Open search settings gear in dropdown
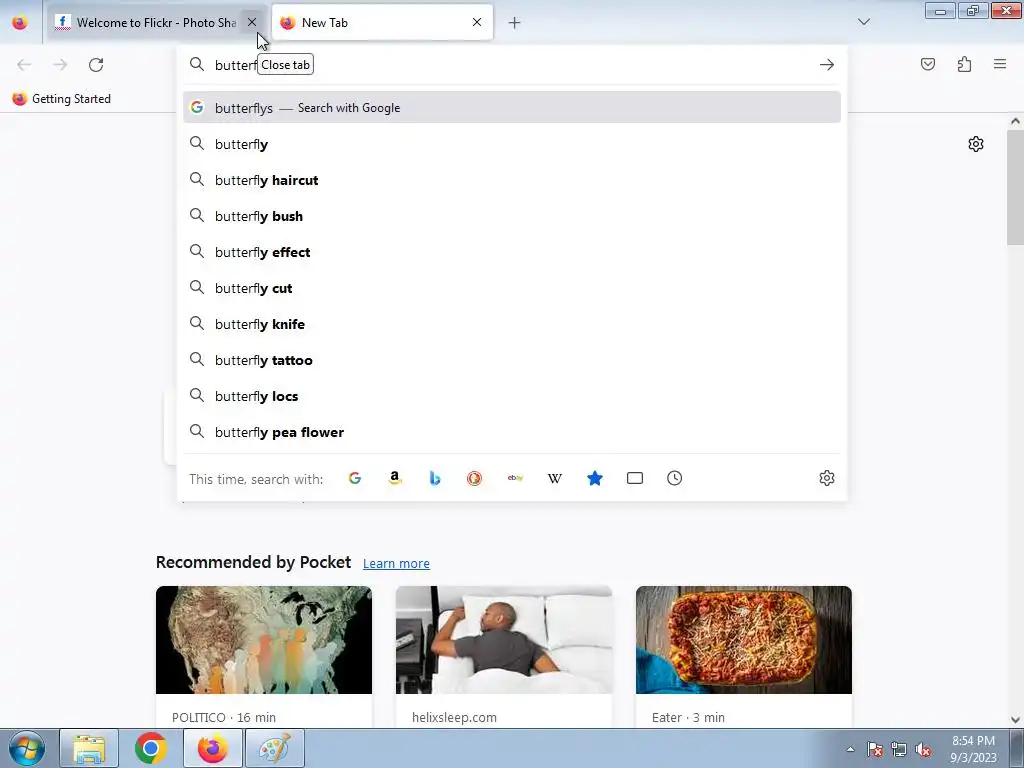This screenshot has height=768, width=1024. [827, 478]
